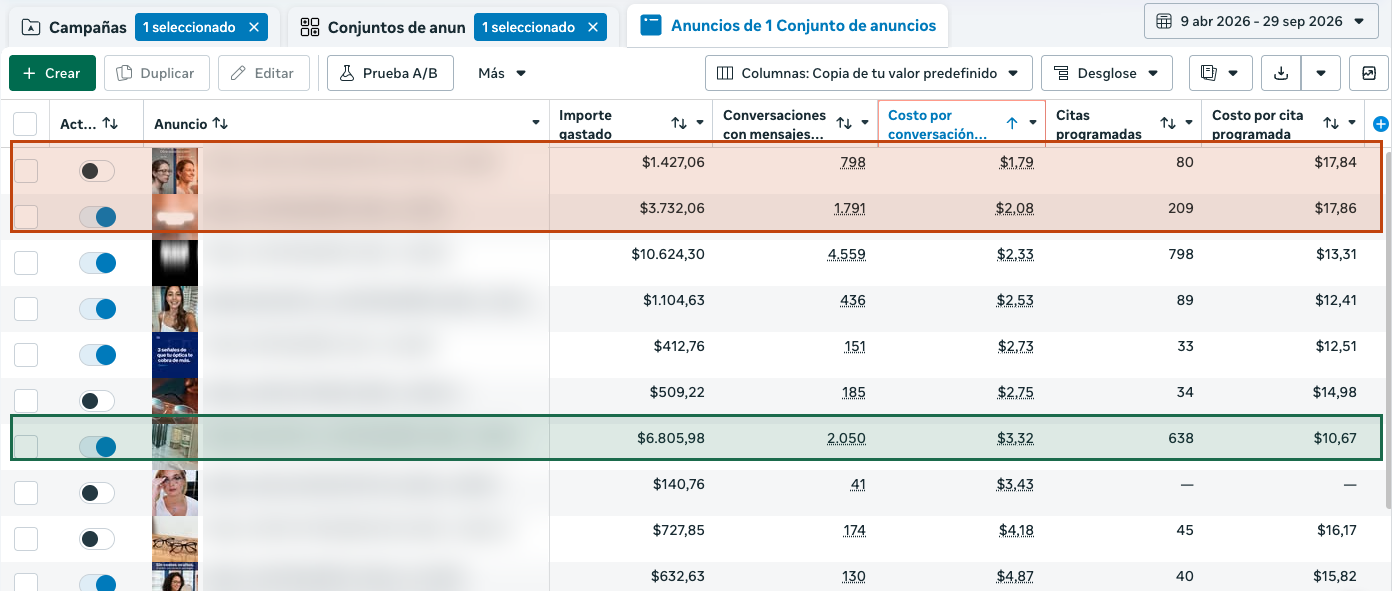Image resolution: width=1392 pixels, height=591 pixels.
Task: Expand the Más menu
Action: click(x=502, y=73)
